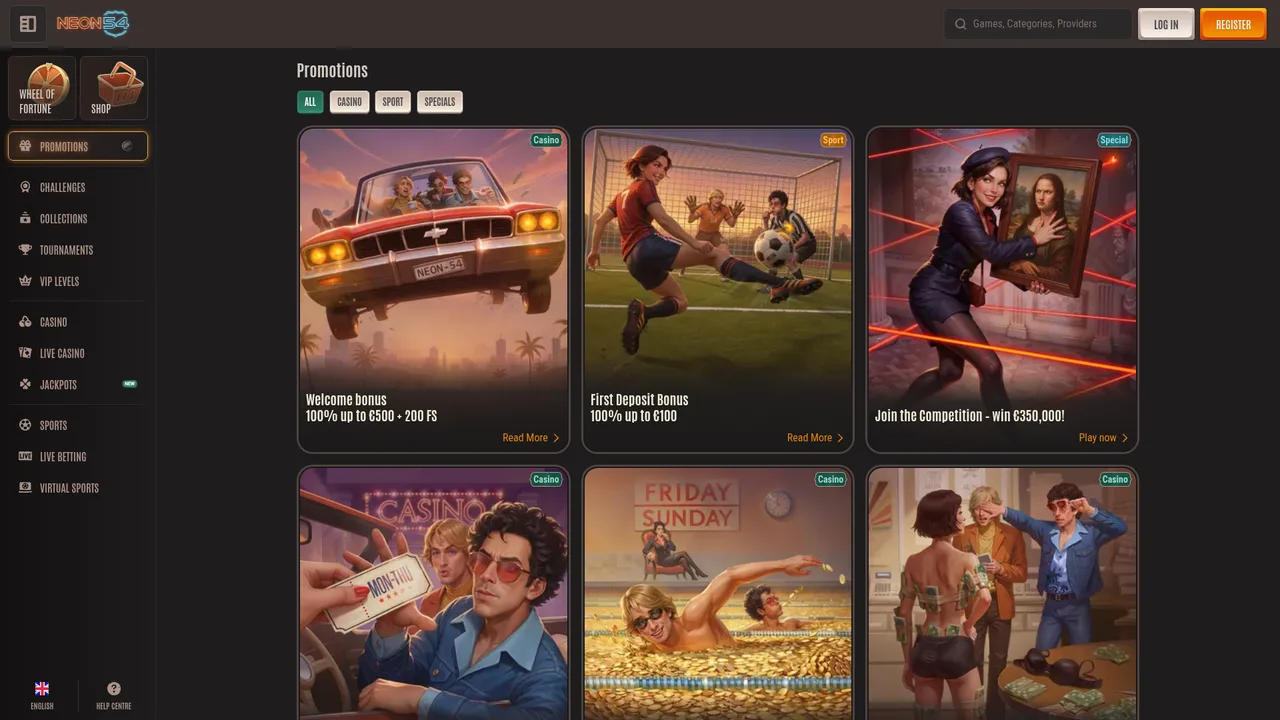Viewport: 1280px width, 720px height.
Task: Click the Casino icon in sidebar
Action: tap(25, 322)
